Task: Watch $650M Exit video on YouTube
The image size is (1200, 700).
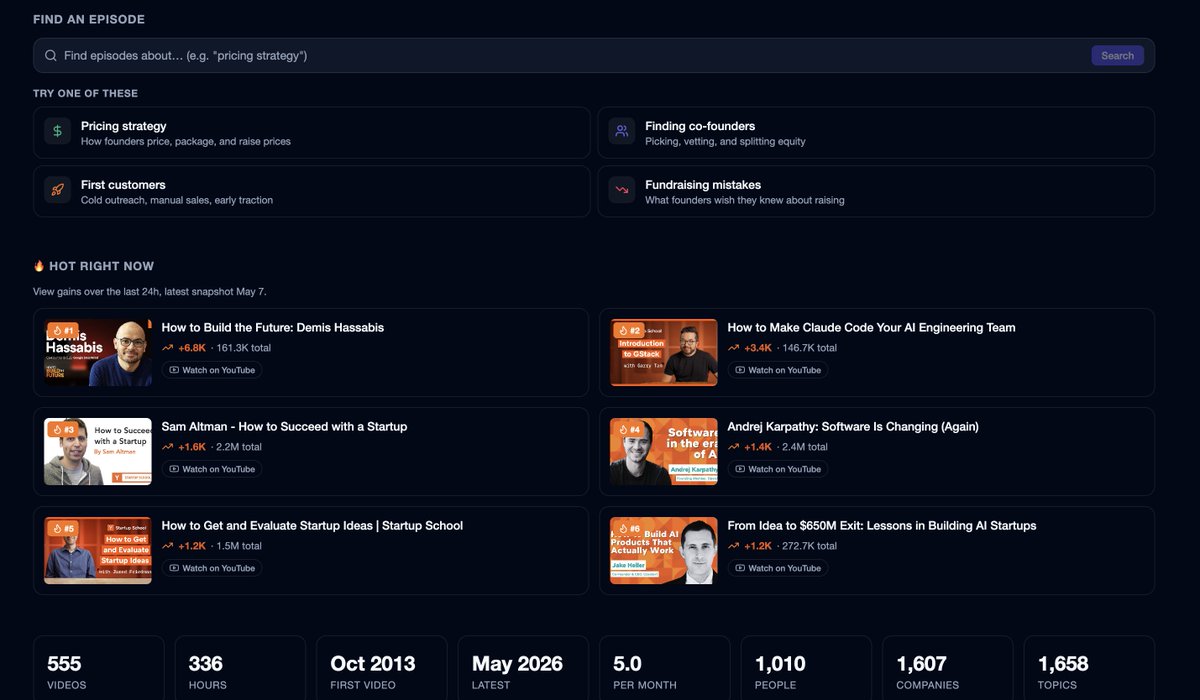Action: [778, 568]
